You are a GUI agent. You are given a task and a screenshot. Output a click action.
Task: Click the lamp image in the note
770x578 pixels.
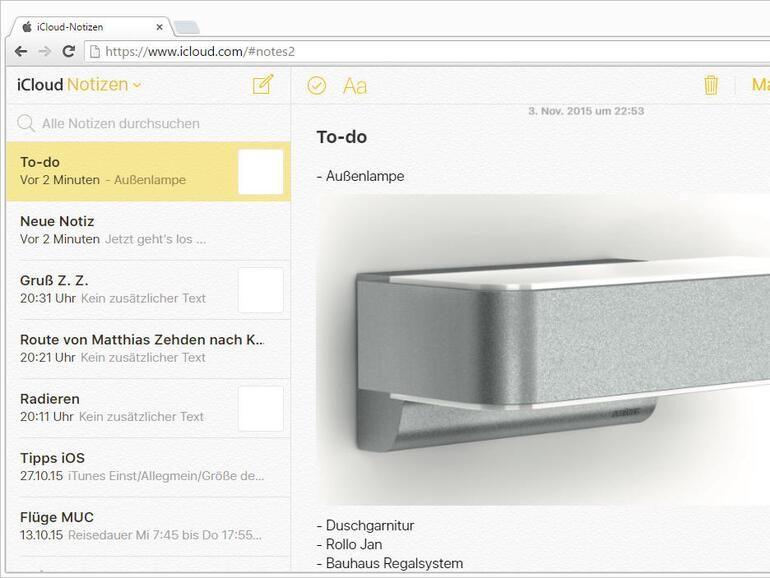point(544,350)
